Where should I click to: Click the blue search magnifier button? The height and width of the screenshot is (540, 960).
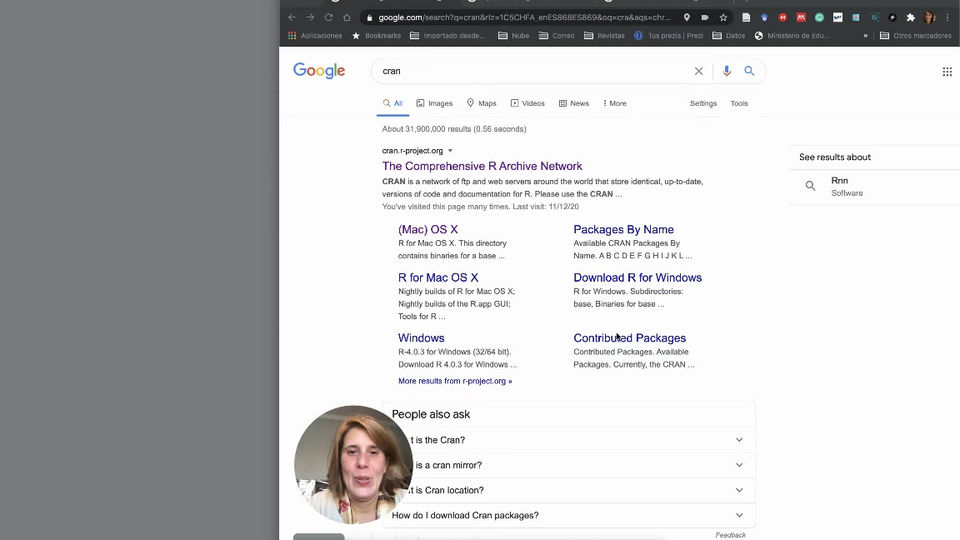(x=749, y=71)
